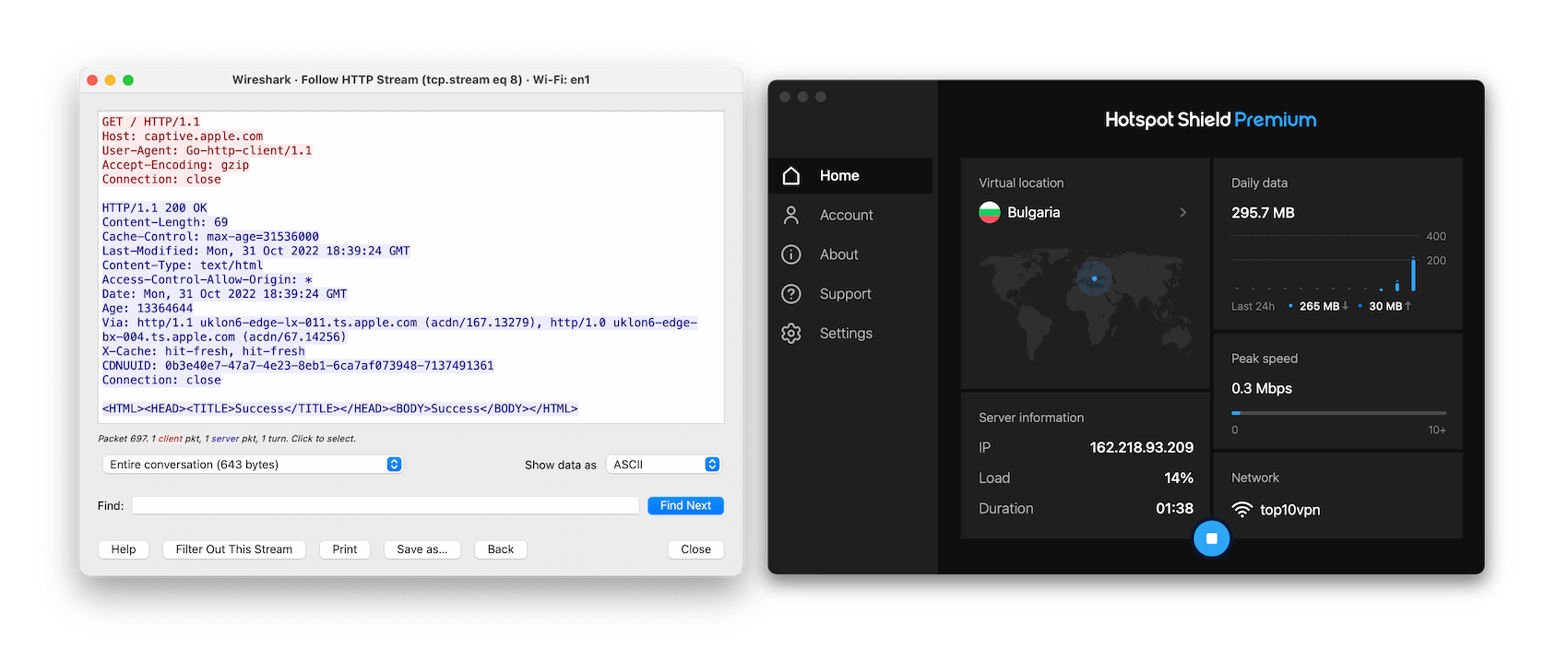Stop the VPN with the blue stop button
This screenshot has height=672, width=1568.
click(1212, 538)
